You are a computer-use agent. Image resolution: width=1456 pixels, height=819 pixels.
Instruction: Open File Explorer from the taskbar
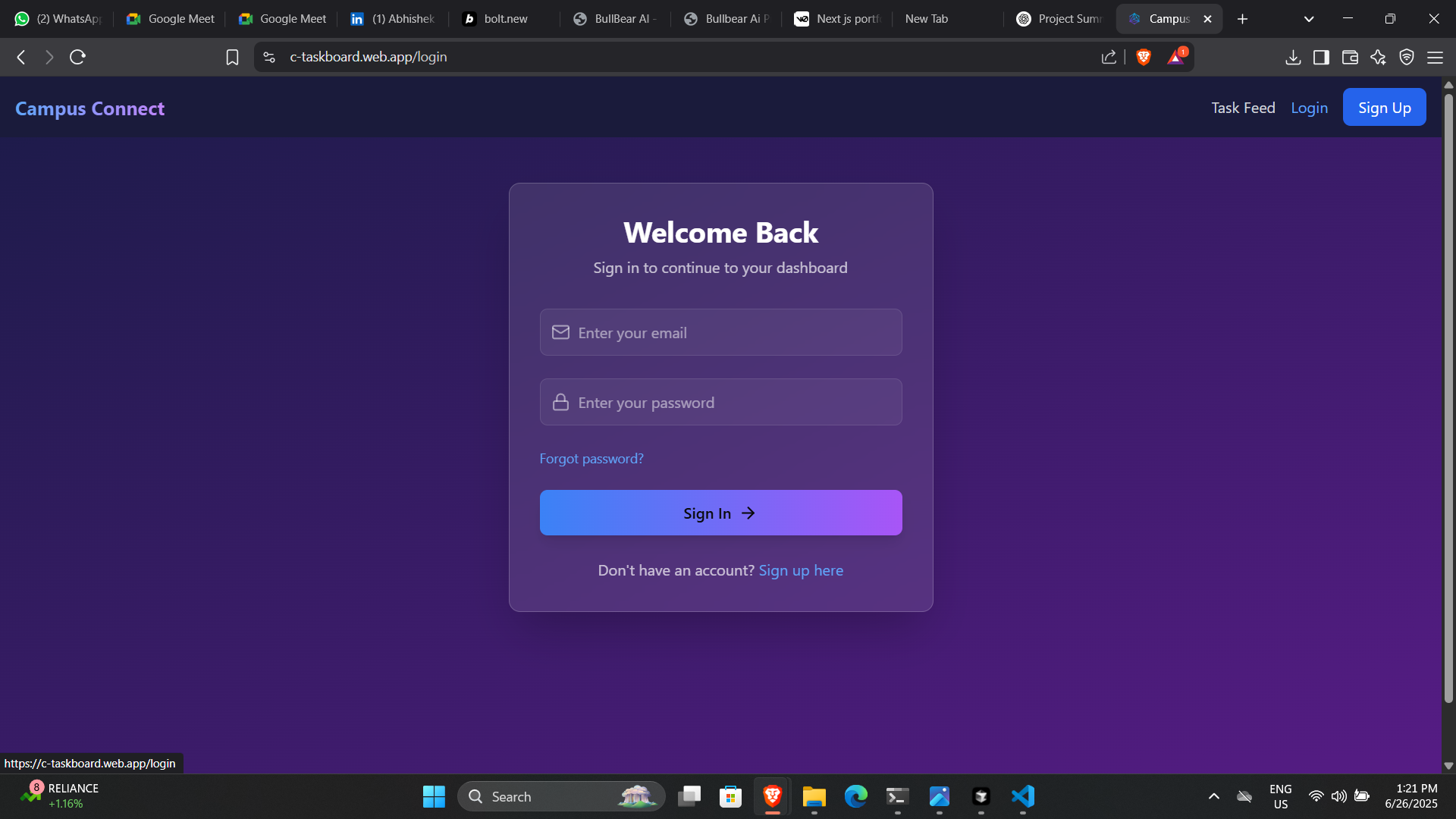814,796
